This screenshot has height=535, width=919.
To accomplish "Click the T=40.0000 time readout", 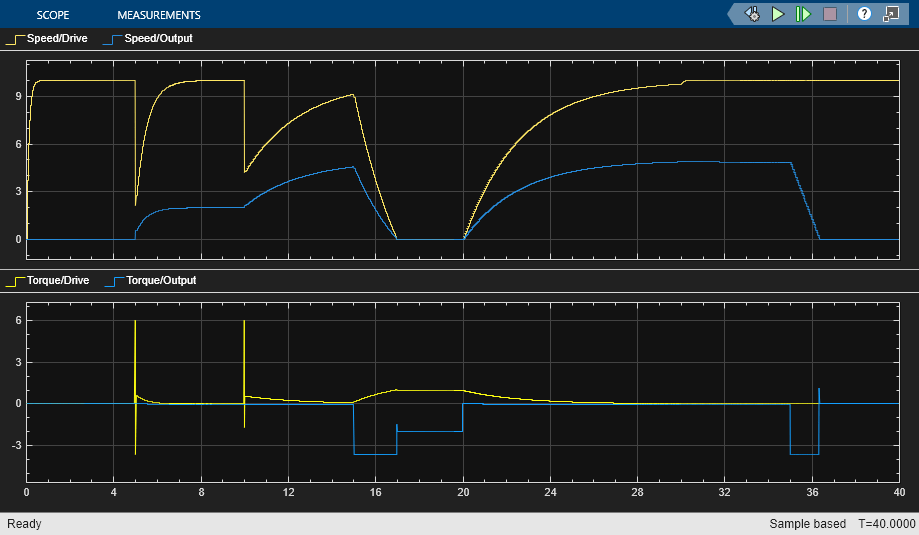I will pos(887,524).
